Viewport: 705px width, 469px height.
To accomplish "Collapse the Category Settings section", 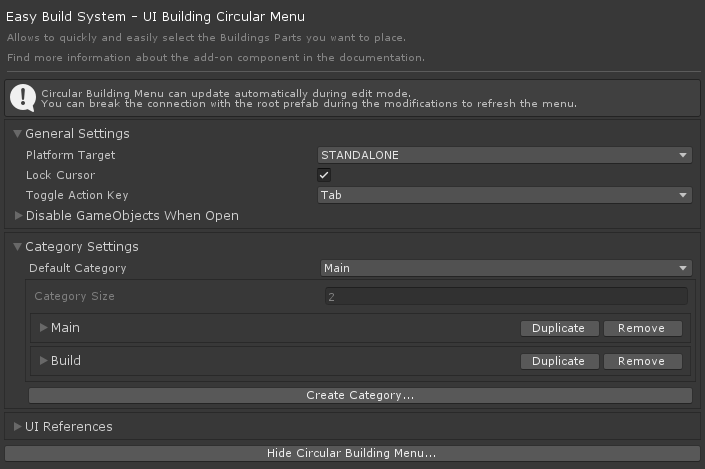I will tap(18, 247).
